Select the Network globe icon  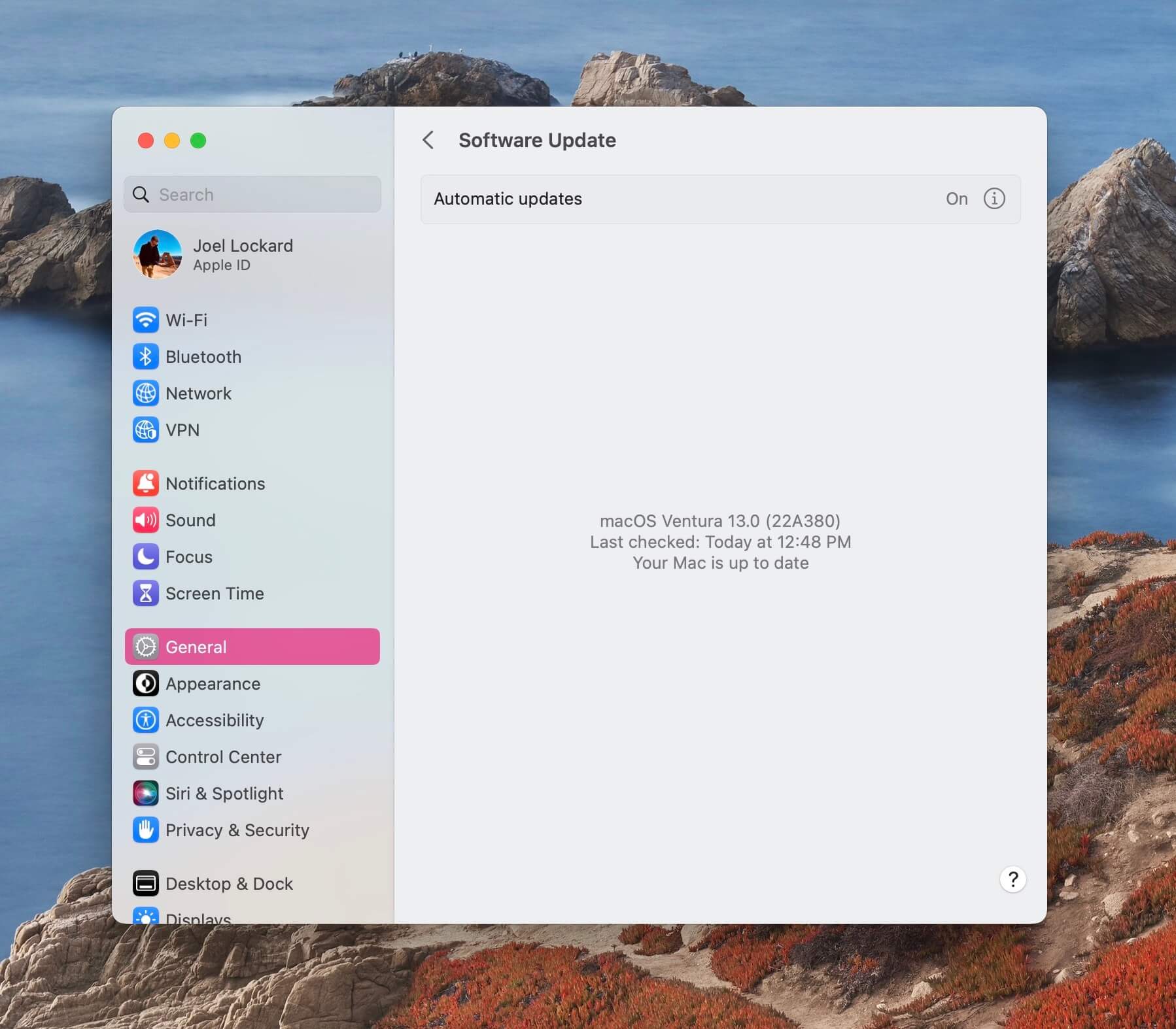[x=145, y=393]
